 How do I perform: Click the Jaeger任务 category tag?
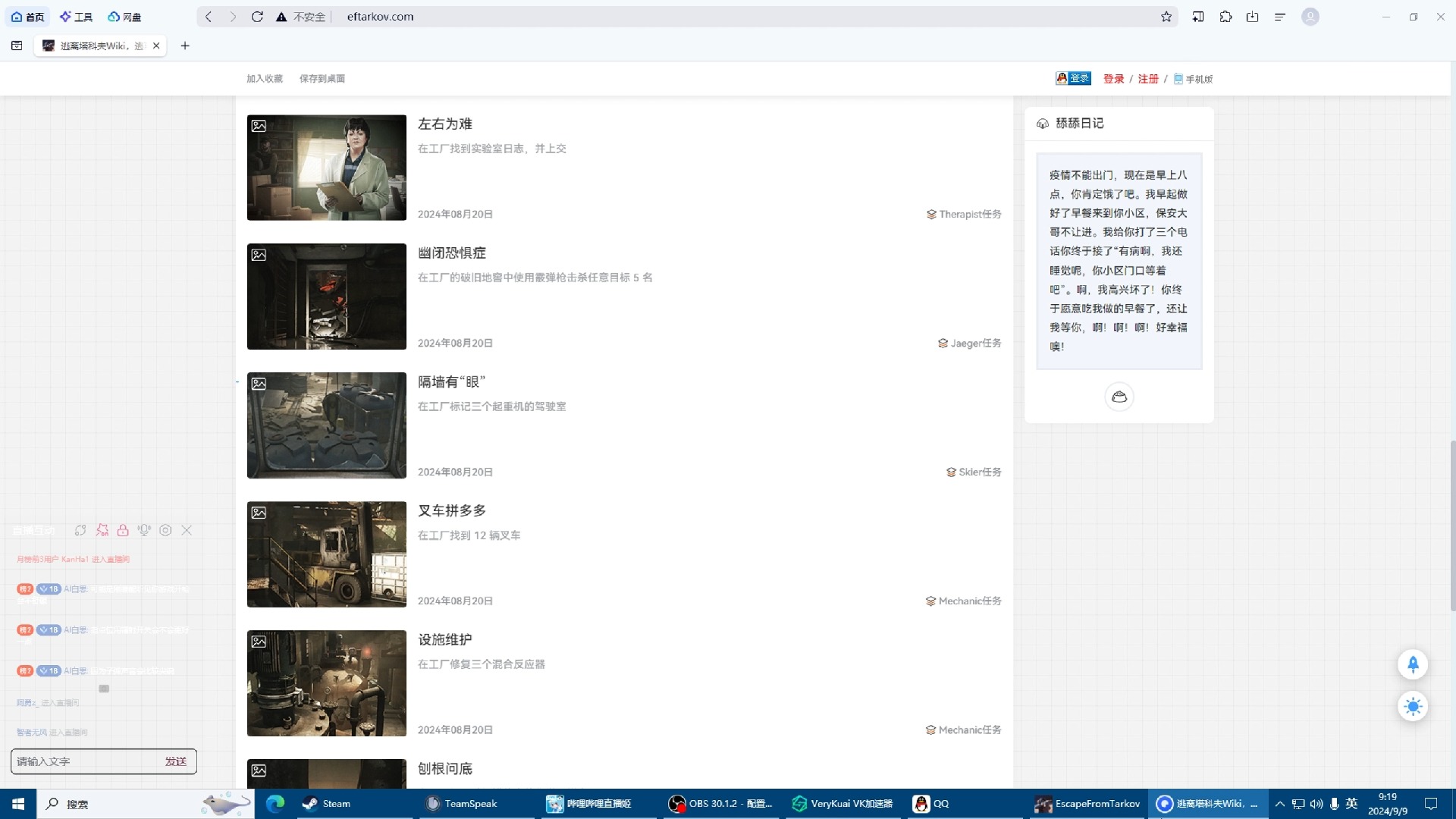970,344
